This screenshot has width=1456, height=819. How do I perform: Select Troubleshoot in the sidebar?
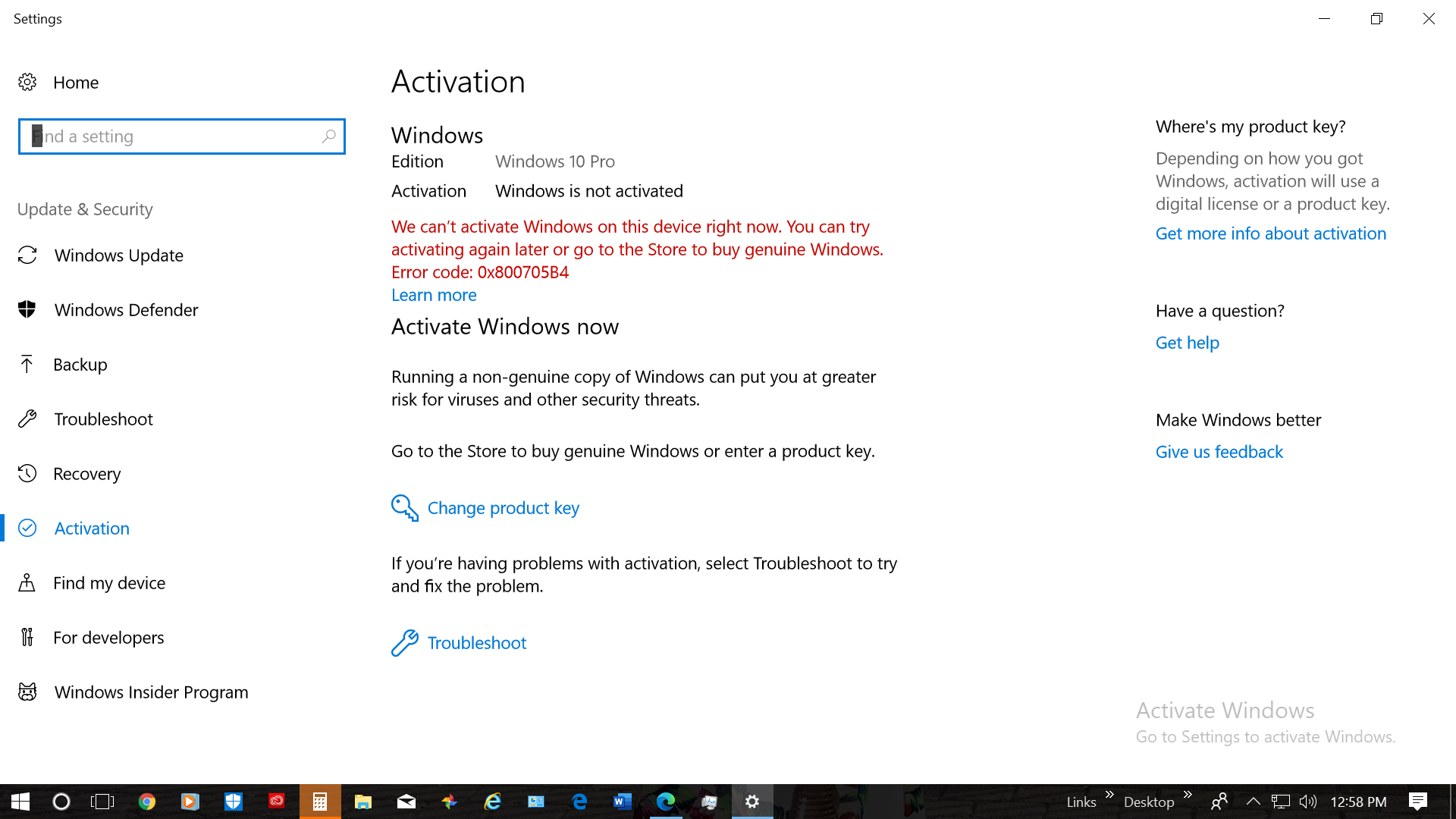coord(103,419)
